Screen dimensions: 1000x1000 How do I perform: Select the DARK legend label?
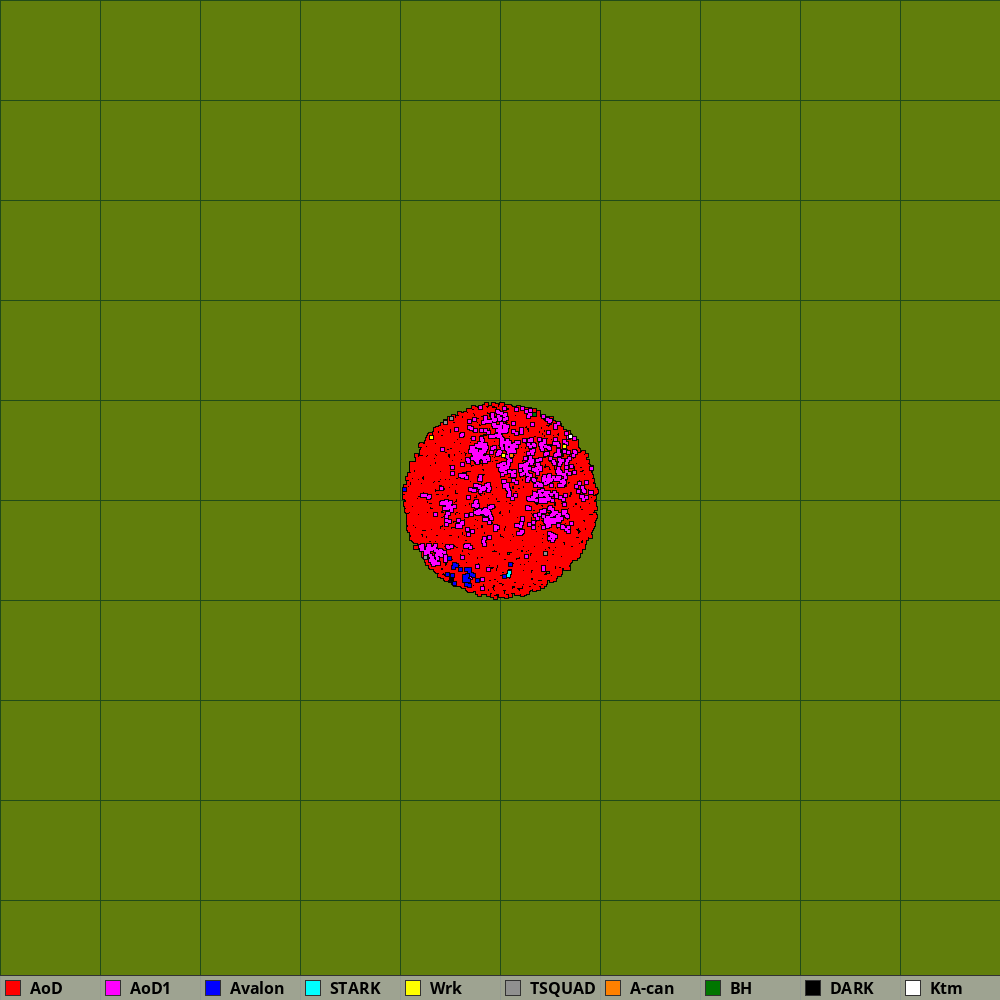pos(851,988)
